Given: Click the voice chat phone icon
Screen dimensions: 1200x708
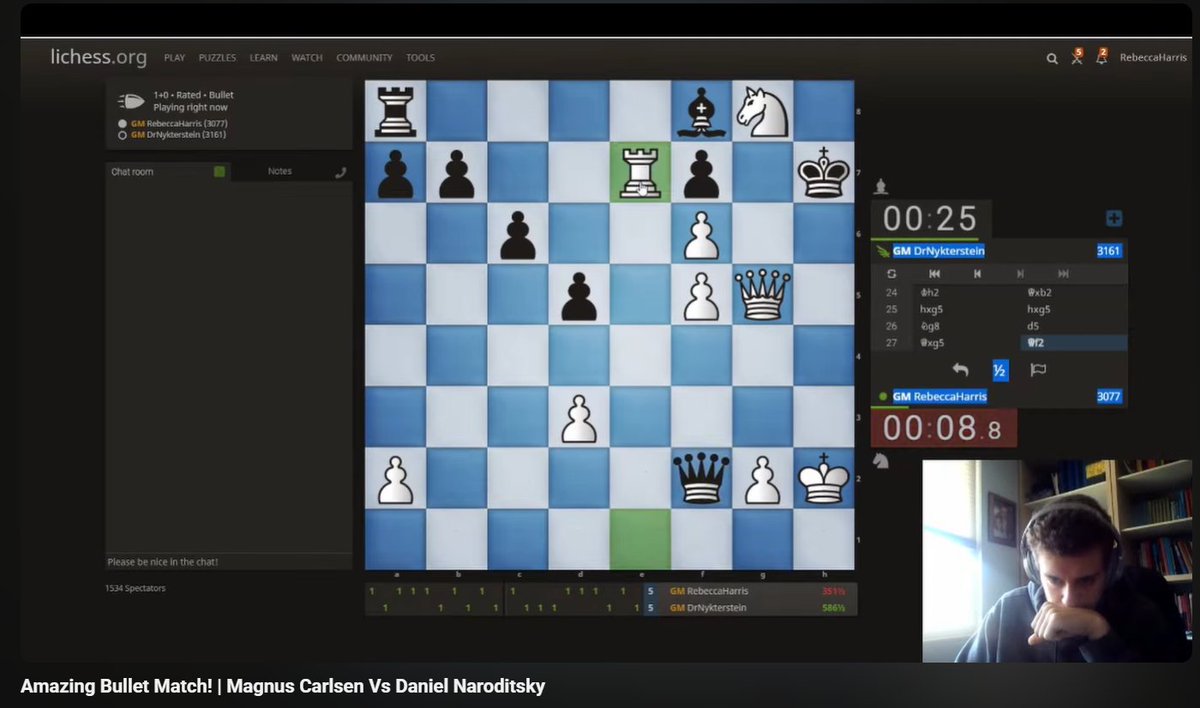Looking at the screenshot, I should (x=341, y=172).
